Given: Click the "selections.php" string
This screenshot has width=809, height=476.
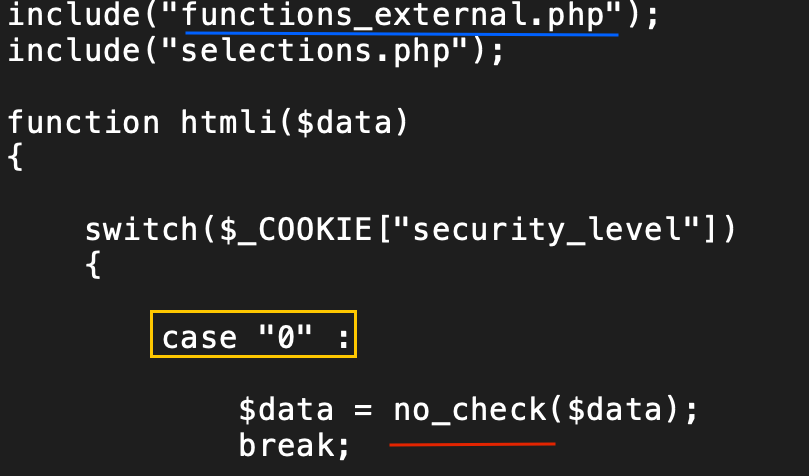Looking at the screenshot, I should pos(314,52).
